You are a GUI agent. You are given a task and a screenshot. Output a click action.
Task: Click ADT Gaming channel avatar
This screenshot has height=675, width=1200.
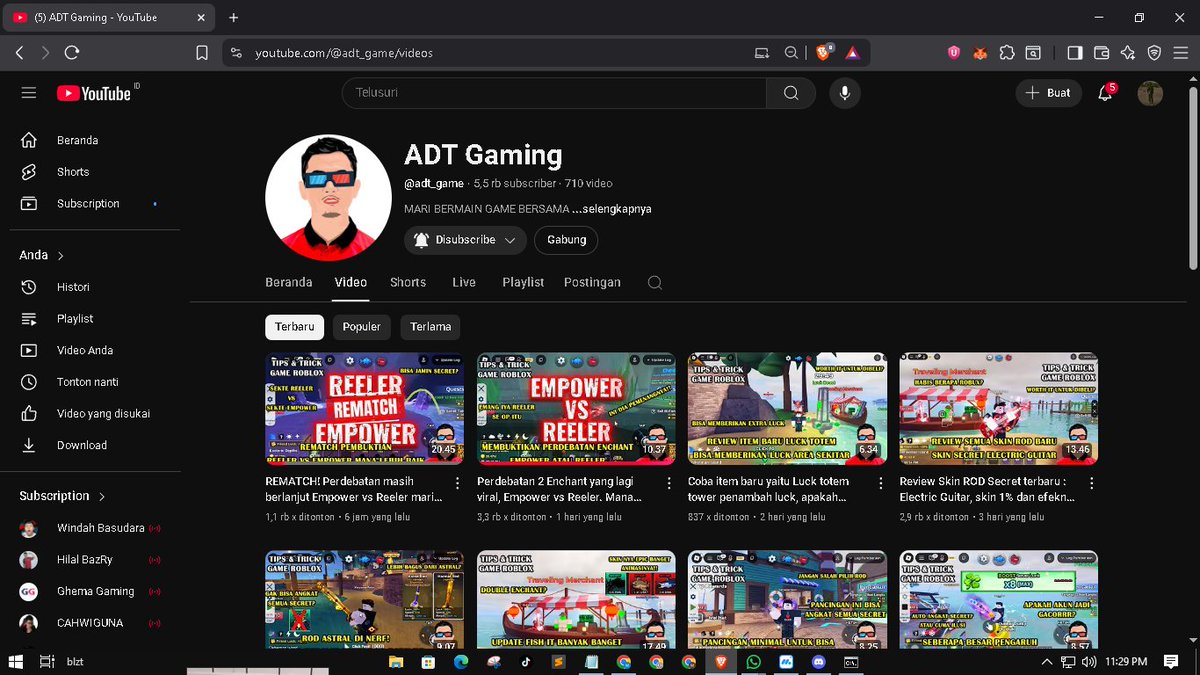pos(328,197)
